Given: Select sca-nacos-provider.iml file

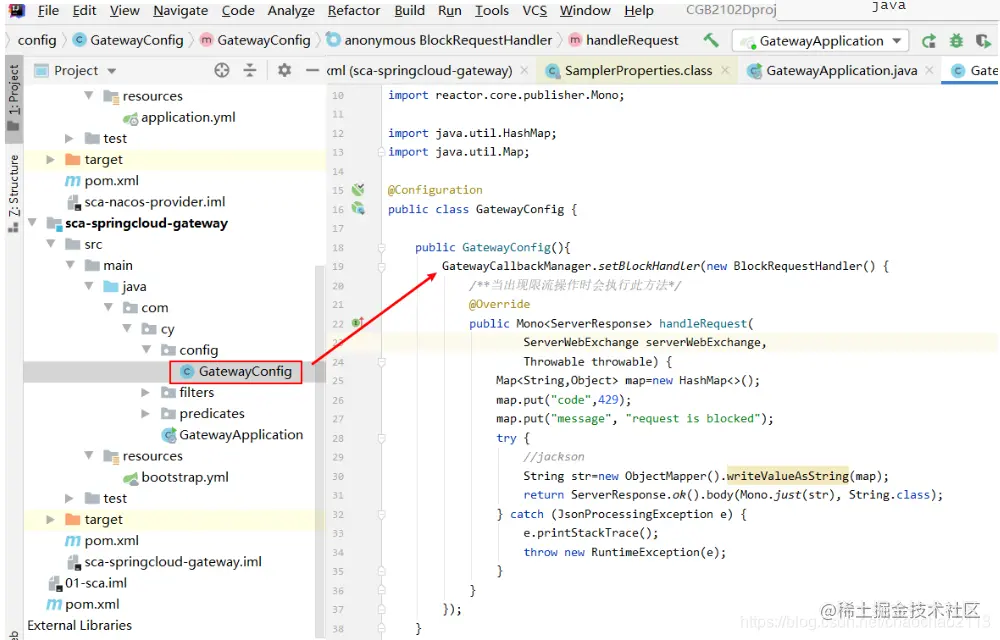Looking at the screenshot, I should pyautogui.click(x=154, y=202).
